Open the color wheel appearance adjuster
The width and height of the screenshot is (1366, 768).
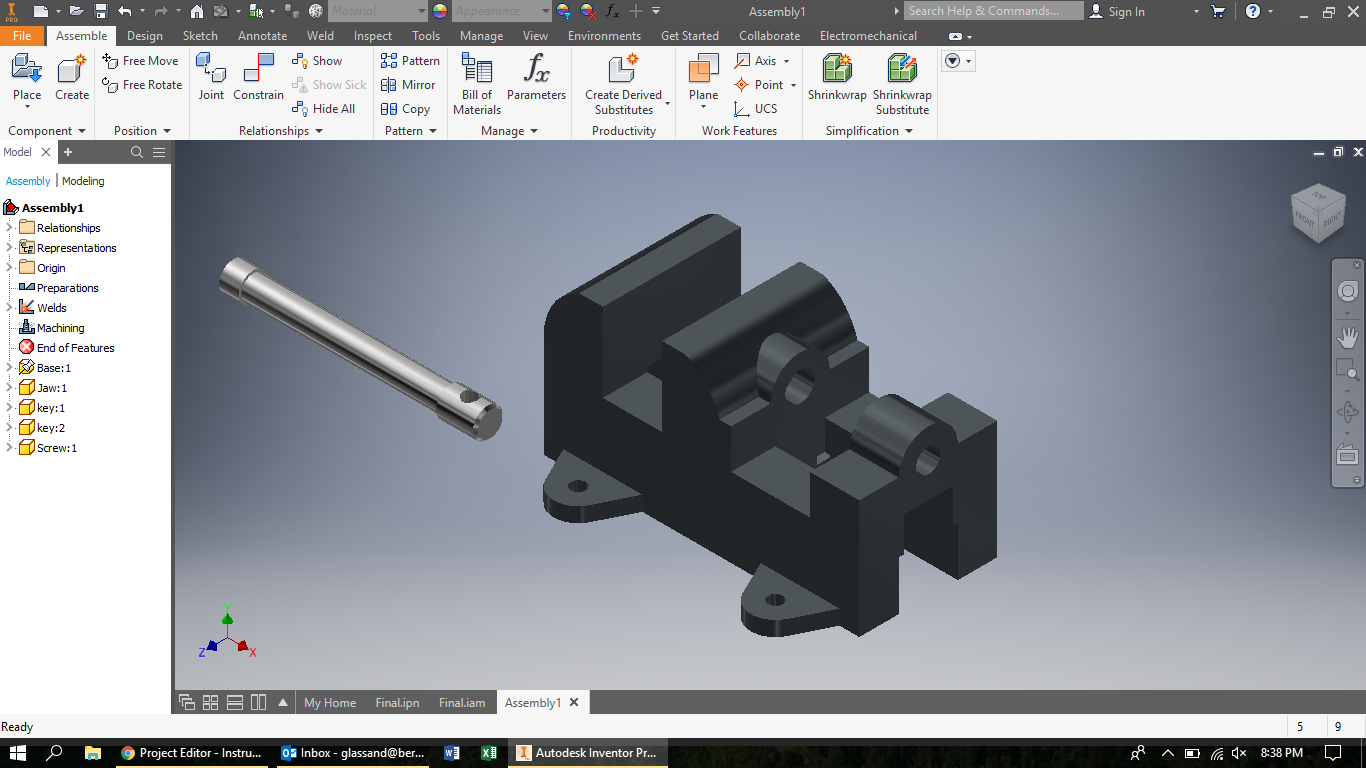point(440,11)
